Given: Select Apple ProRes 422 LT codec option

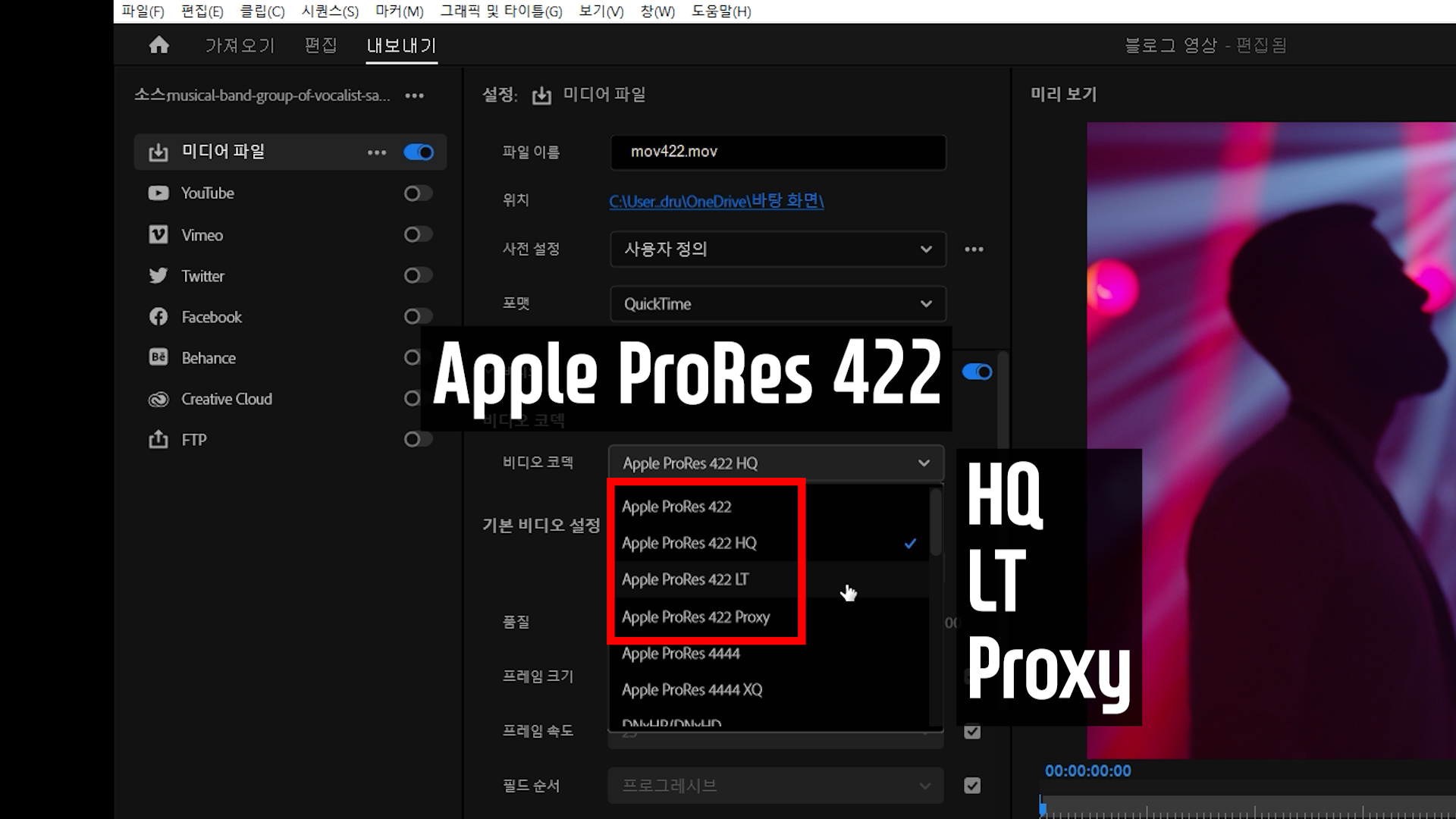Looking at the screenshot, I should pos(686,580).
